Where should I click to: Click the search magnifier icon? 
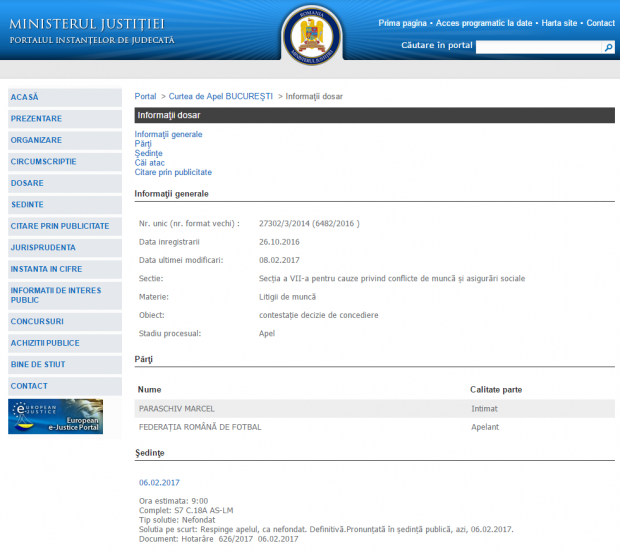click(607, 47)
